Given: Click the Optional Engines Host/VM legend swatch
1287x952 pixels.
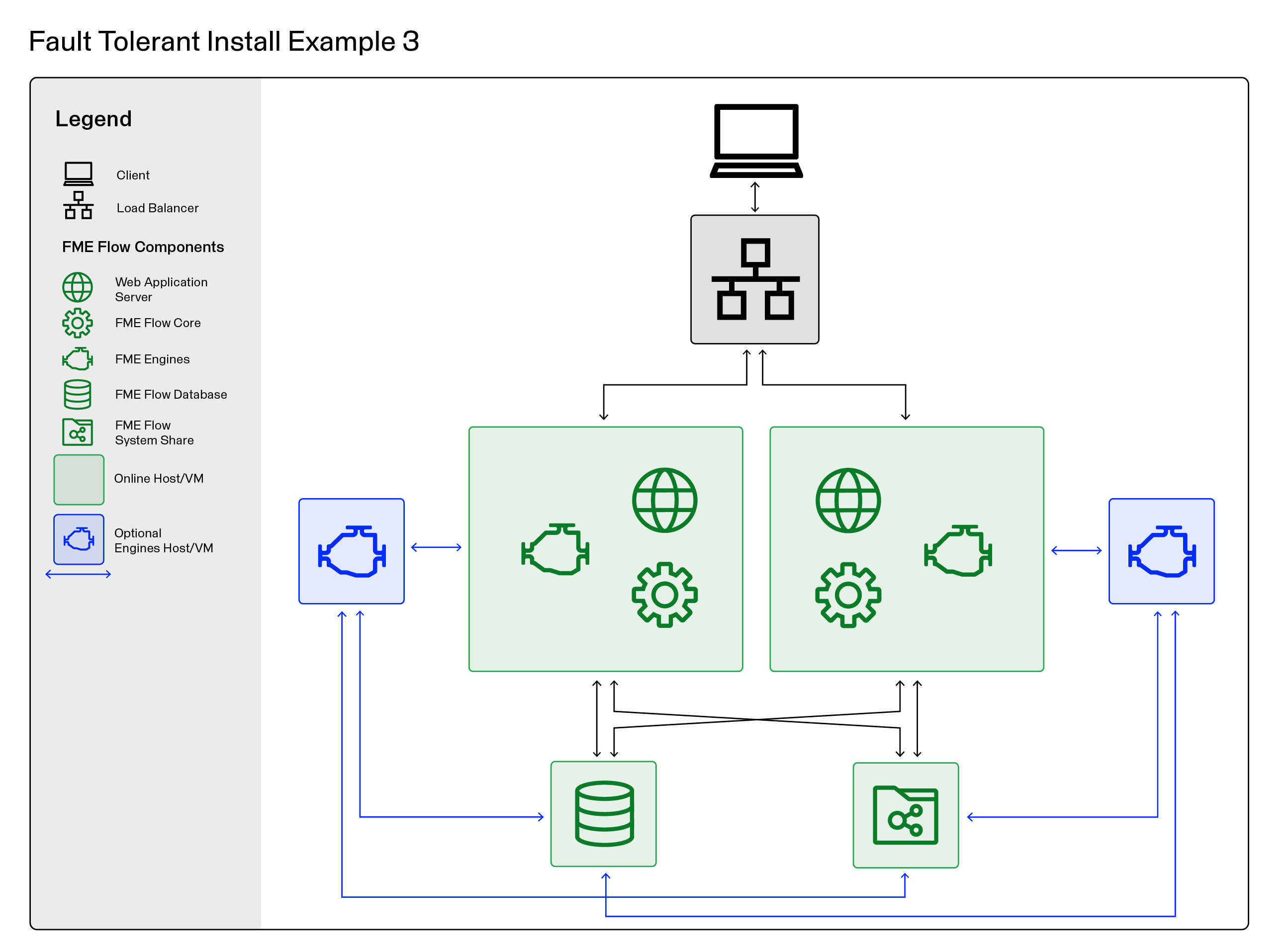Looking at the screenshot, I should 79,539.
